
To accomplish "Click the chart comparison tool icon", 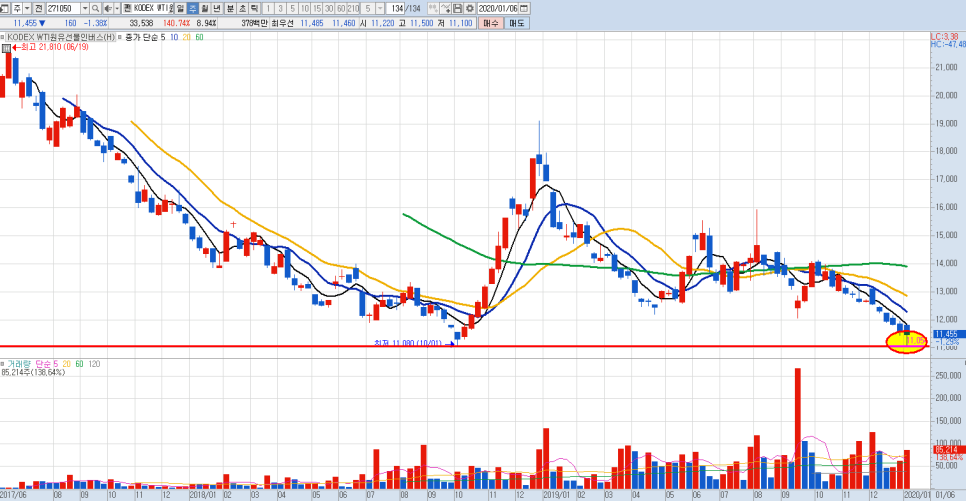I will pyautogui.click(x=433, y=9).
